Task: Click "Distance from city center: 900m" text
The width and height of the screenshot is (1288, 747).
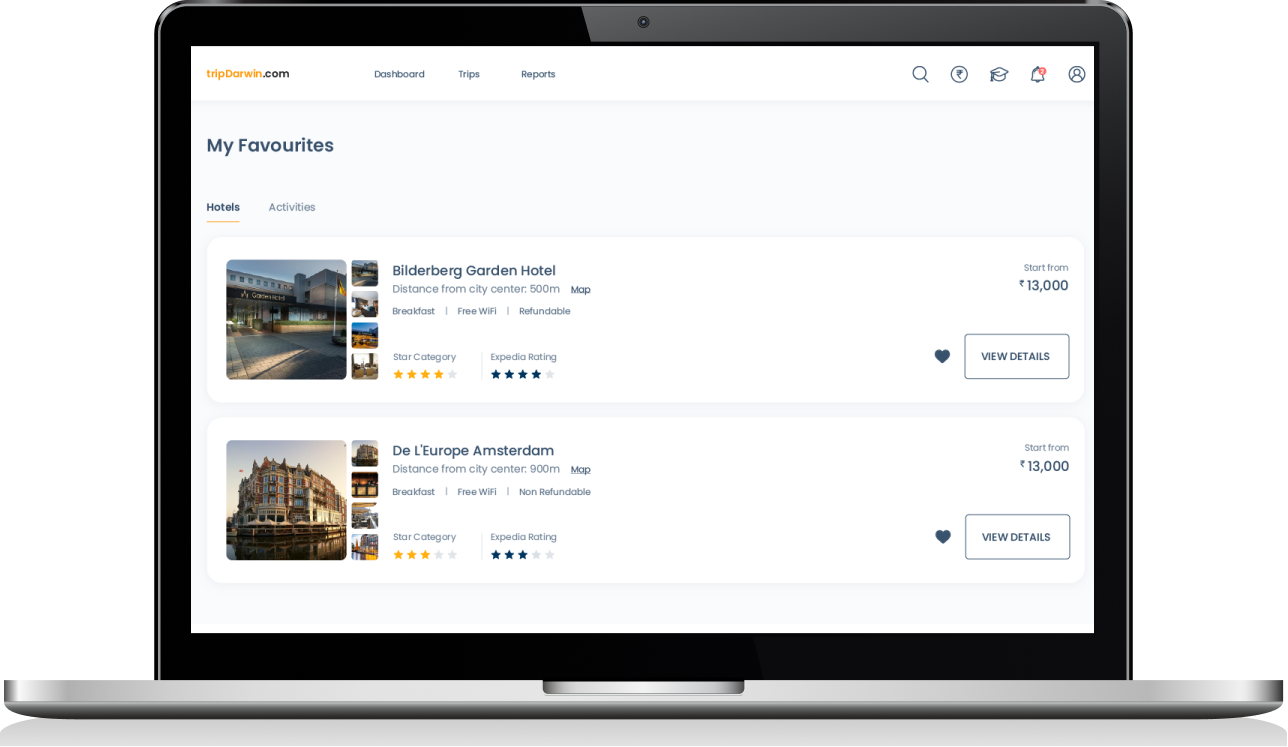Action: coord(476,469)
